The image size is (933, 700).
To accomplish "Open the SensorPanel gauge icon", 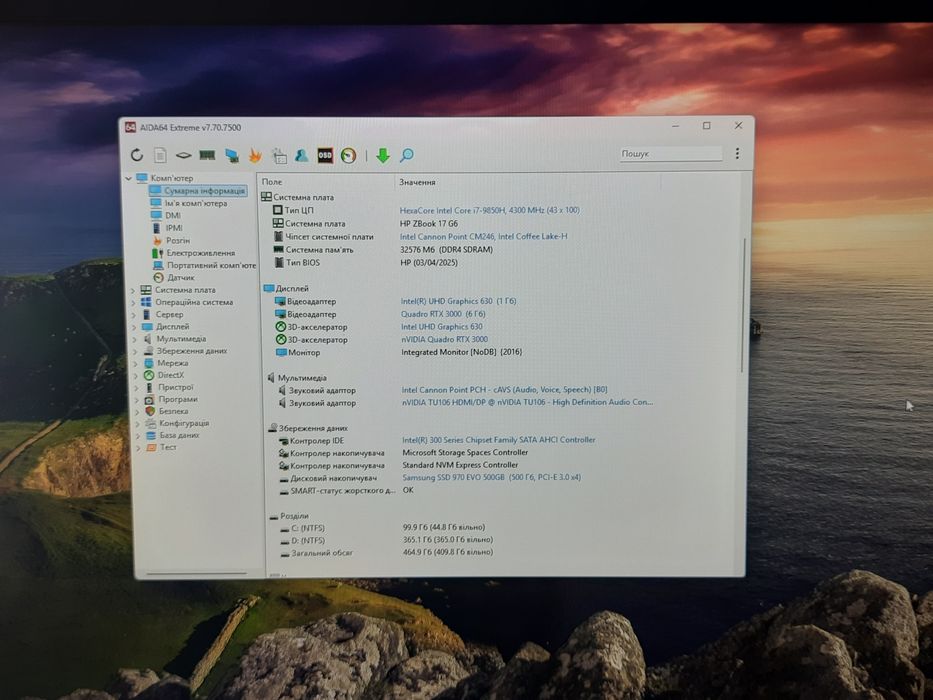I will click(348, 156).
